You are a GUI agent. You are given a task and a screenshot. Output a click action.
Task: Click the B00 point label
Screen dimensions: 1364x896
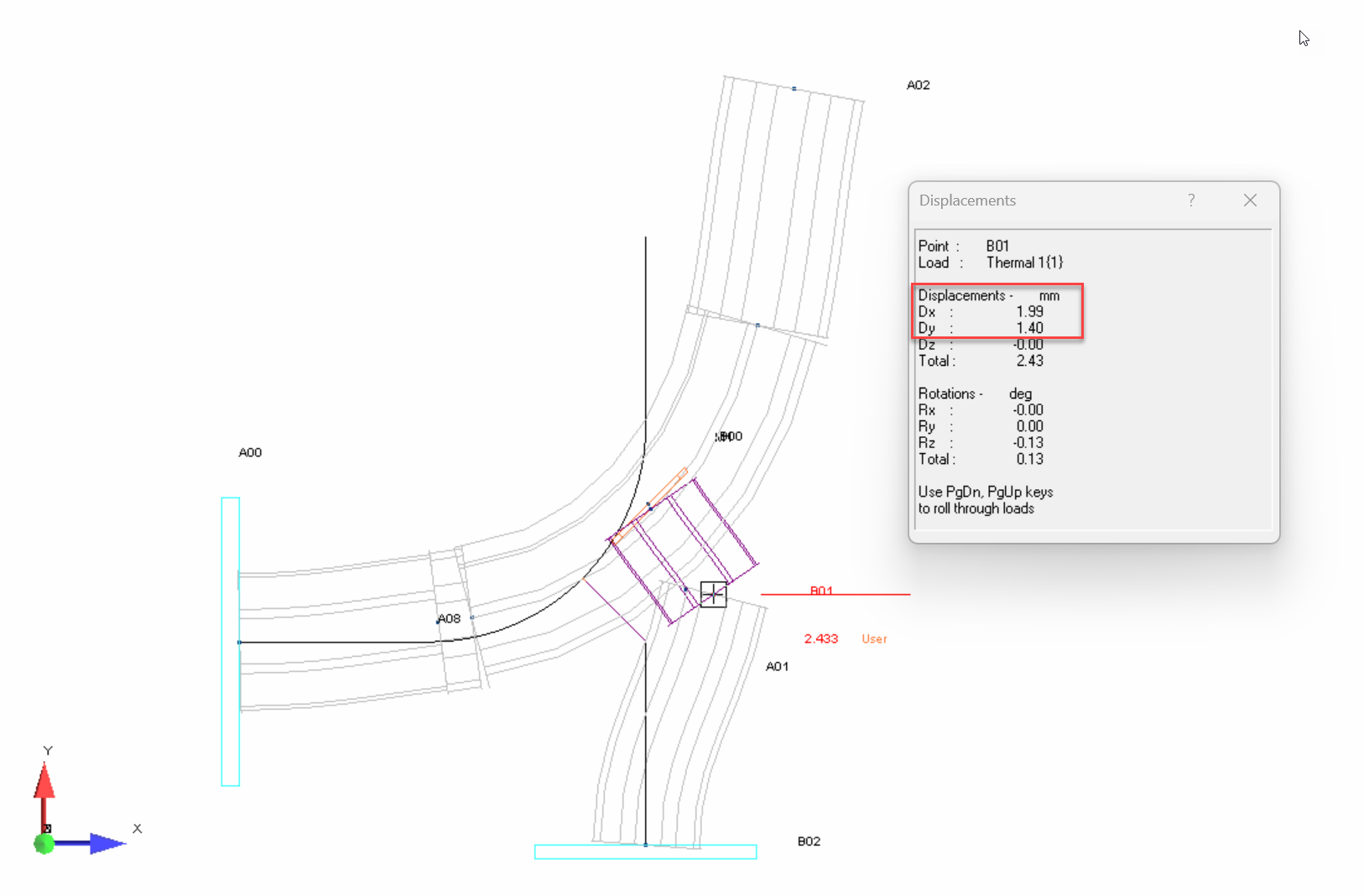(730, 435)
